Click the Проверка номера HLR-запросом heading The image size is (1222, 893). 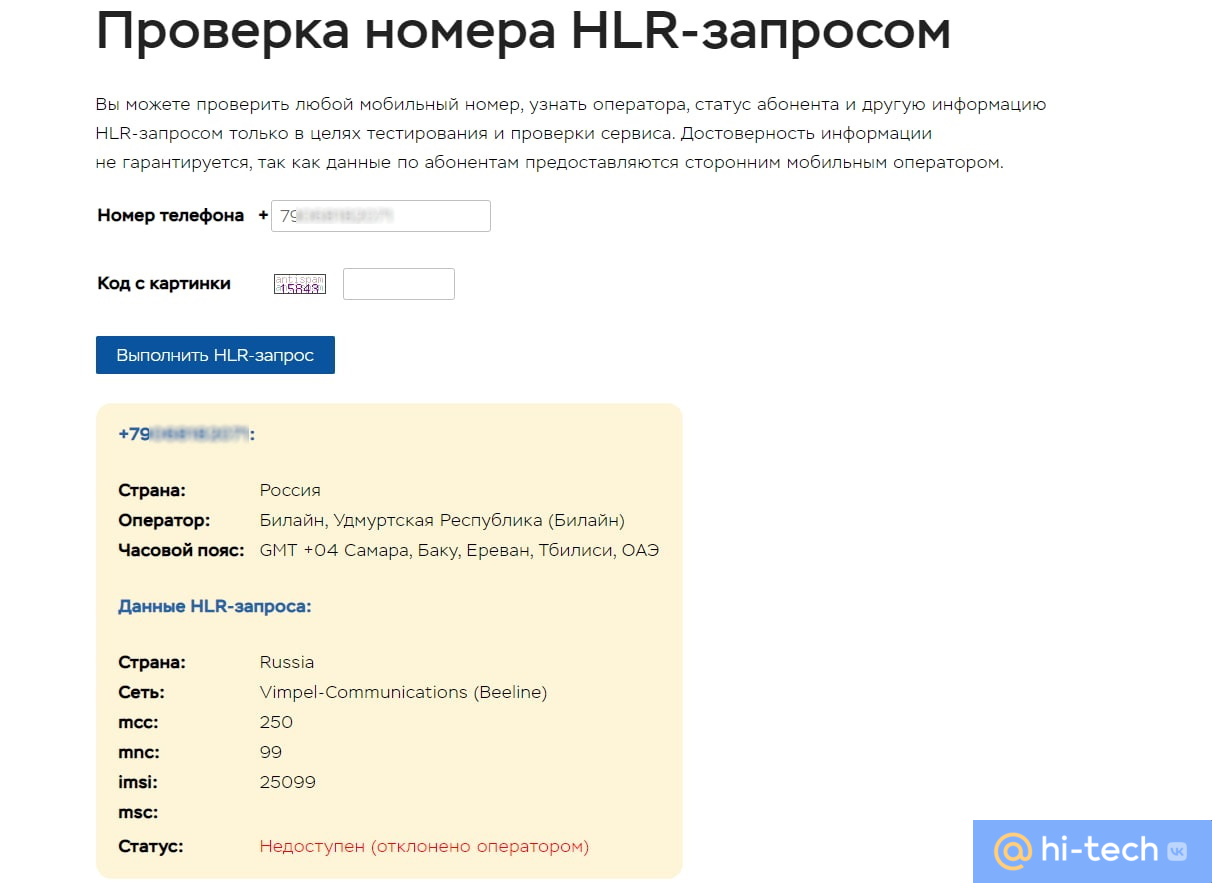(x=523, y=32)
